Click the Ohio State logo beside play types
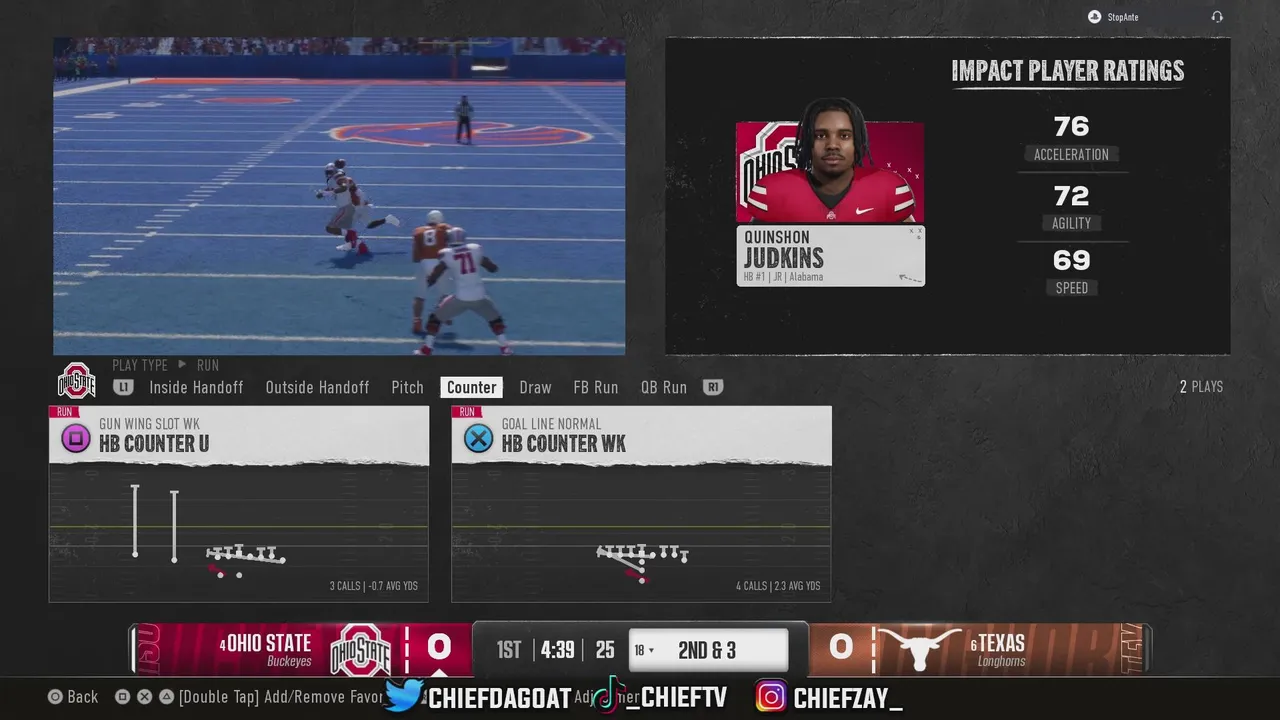The width and height of the screenshot is (1280, 720). [x=77, y=381]
